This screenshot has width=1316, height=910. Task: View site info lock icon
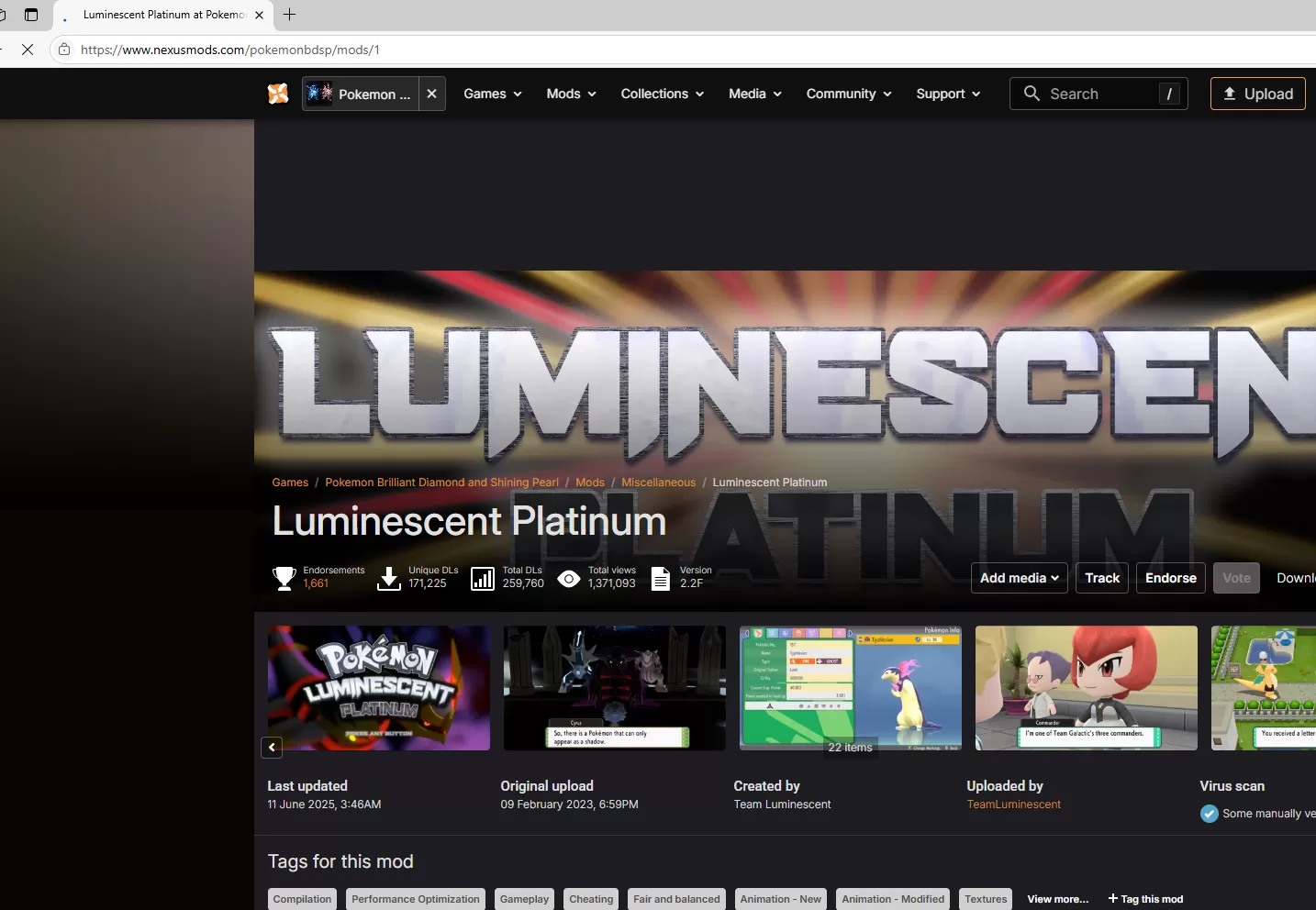tap(64, 50)
